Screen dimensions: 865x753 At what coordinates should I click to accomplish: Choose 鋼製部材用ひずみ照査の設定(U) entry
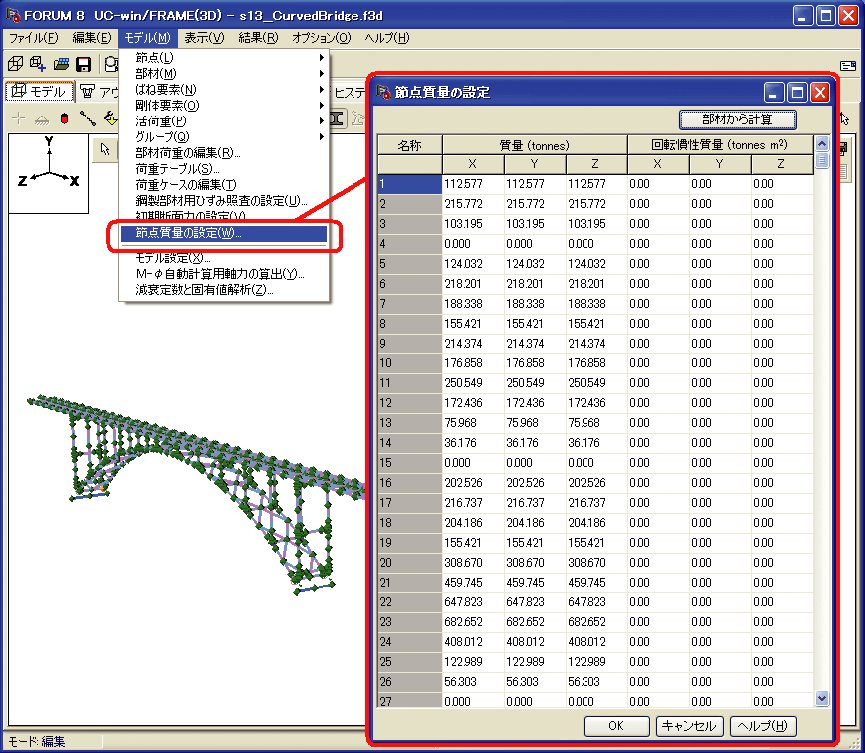point(224,201)
